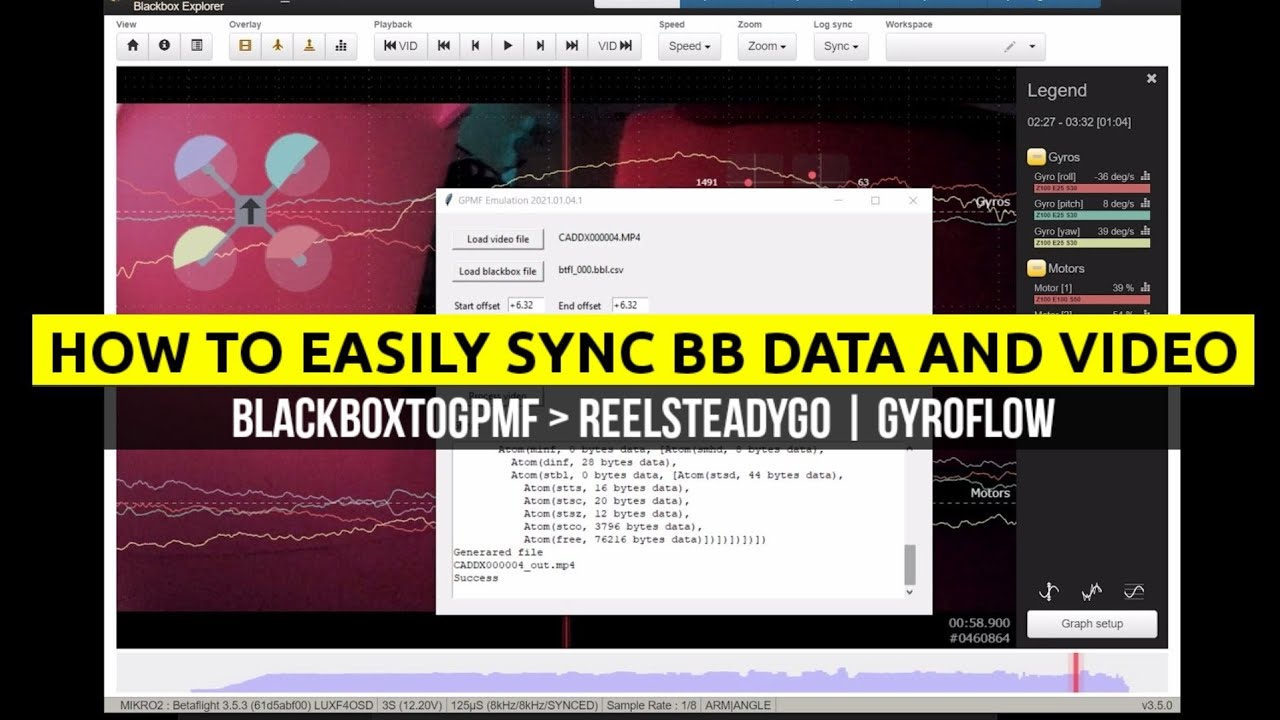
Task: Jump to the start of the log
Action: [x=443, y=46]
